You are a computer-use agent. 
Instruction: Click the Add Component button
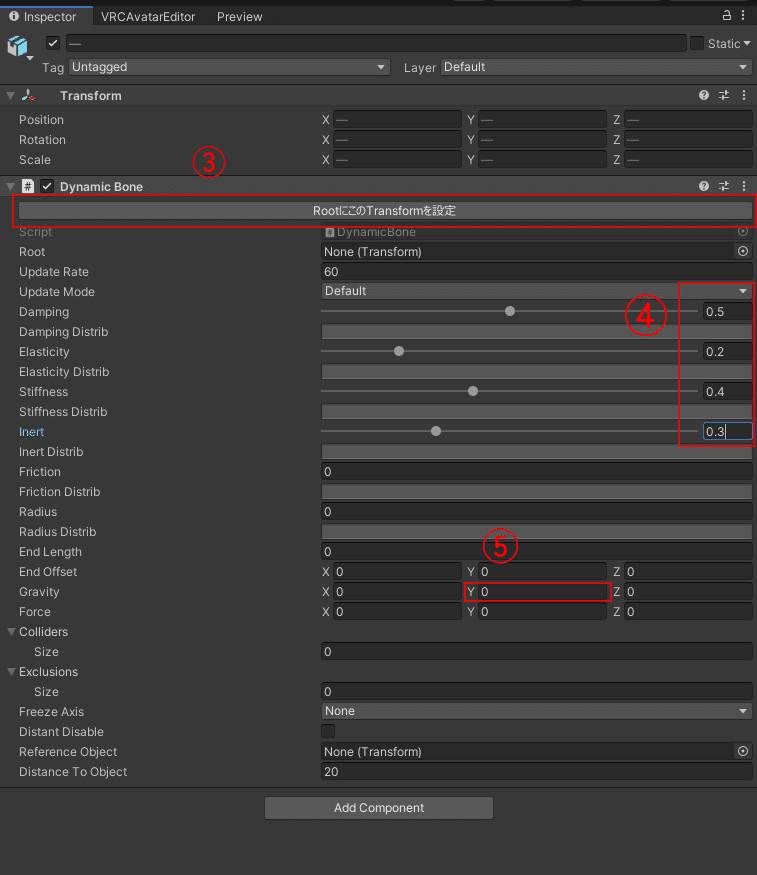(x=379, y=807)
